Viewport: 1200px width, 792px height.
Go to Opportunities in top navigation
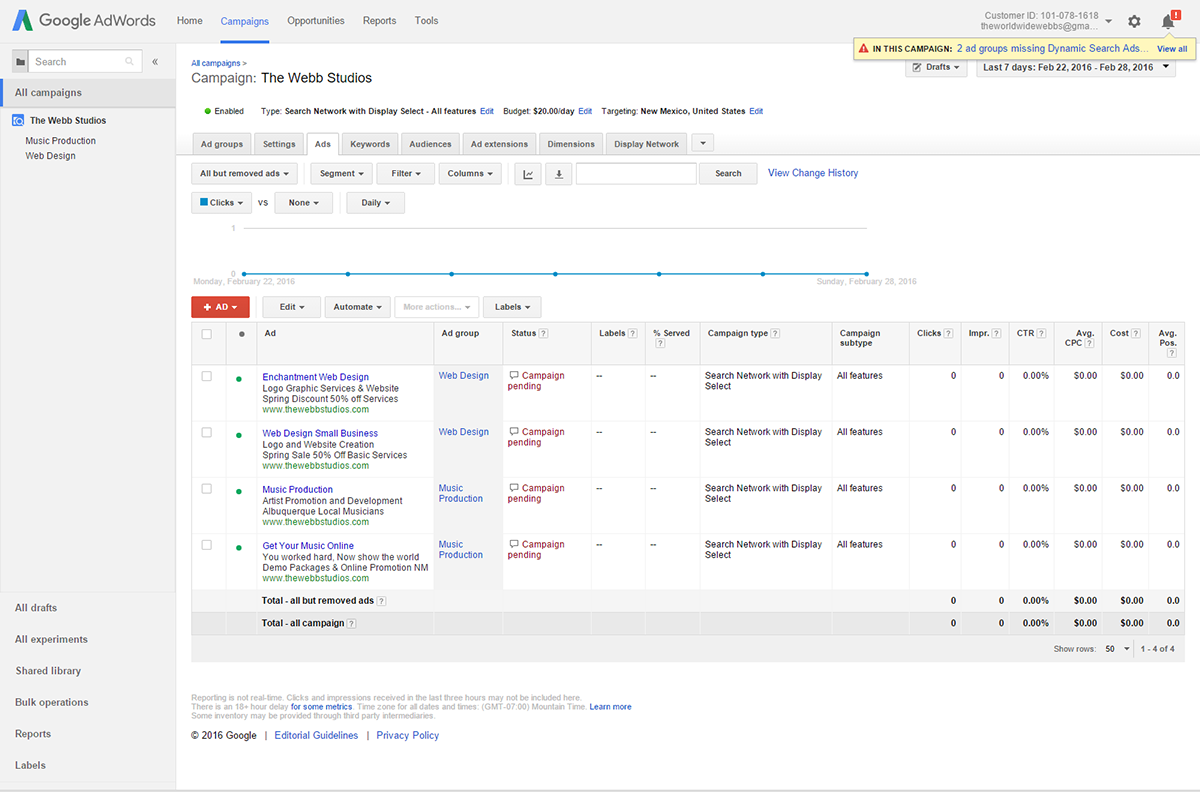click(316, 21)
